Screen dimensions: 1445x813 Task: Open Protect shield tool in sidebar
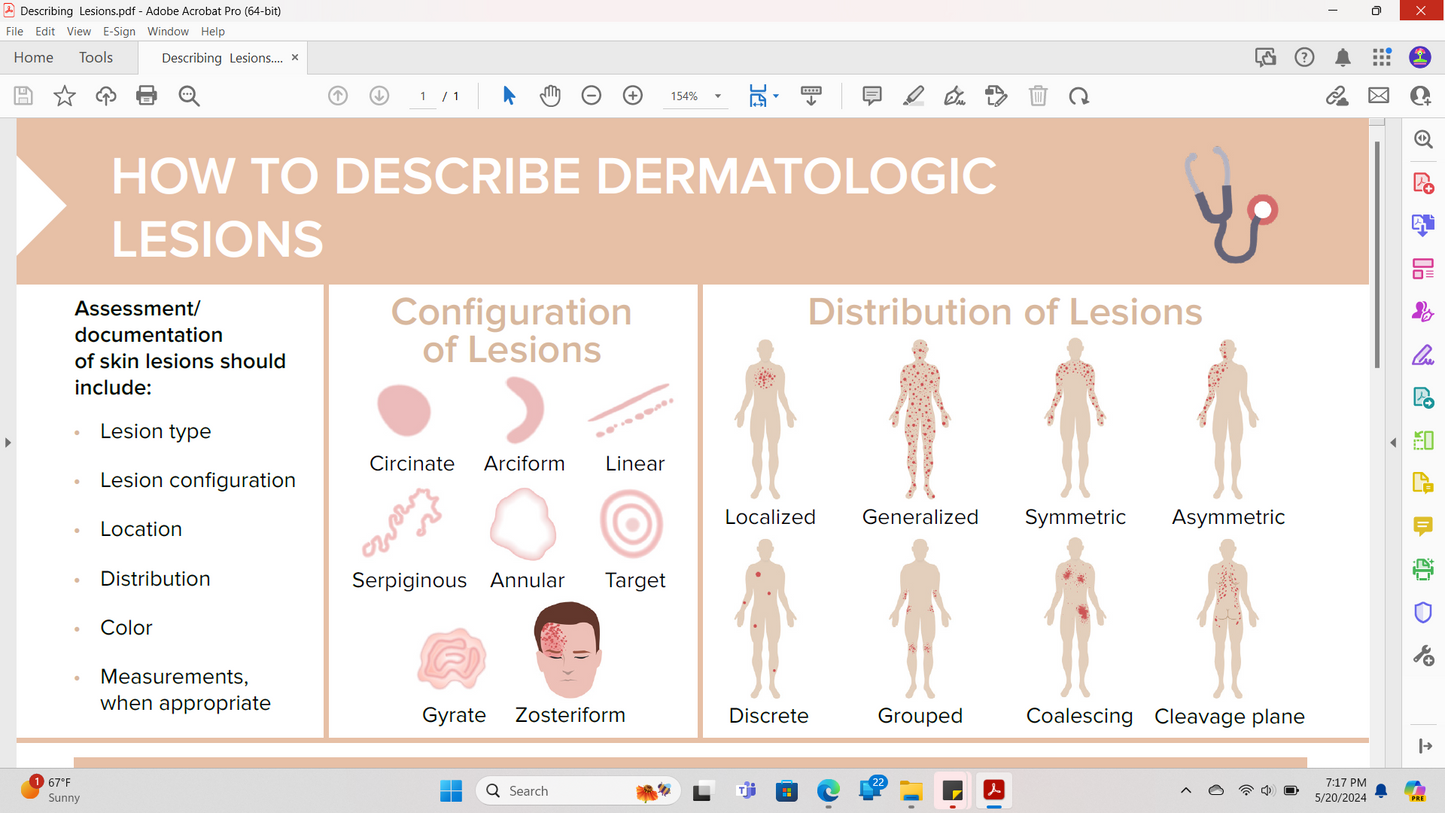coord(1424,613)
